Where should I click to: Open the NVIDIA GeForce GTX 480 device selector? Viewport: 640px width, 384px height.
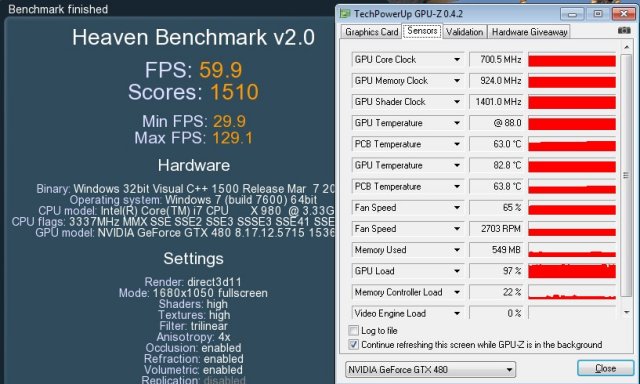click(x=430, y=370)
